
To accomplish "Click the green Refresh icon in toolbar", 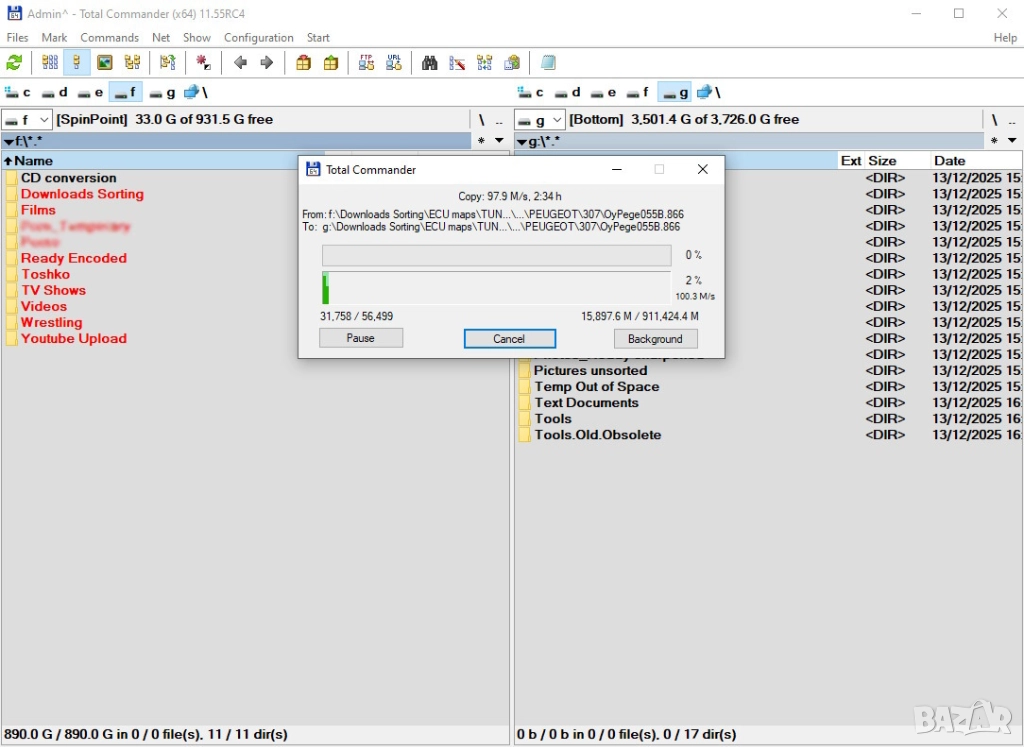I will pos(14,63).
